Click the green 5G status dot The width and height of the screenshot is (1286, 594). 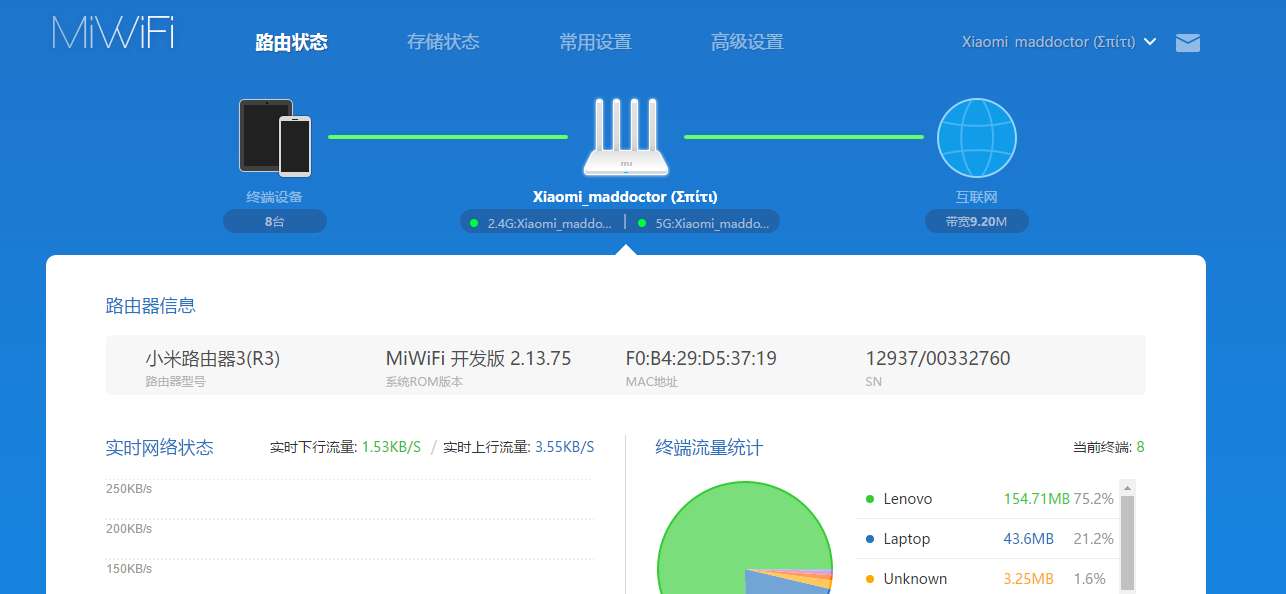click(x=641, y=223)
